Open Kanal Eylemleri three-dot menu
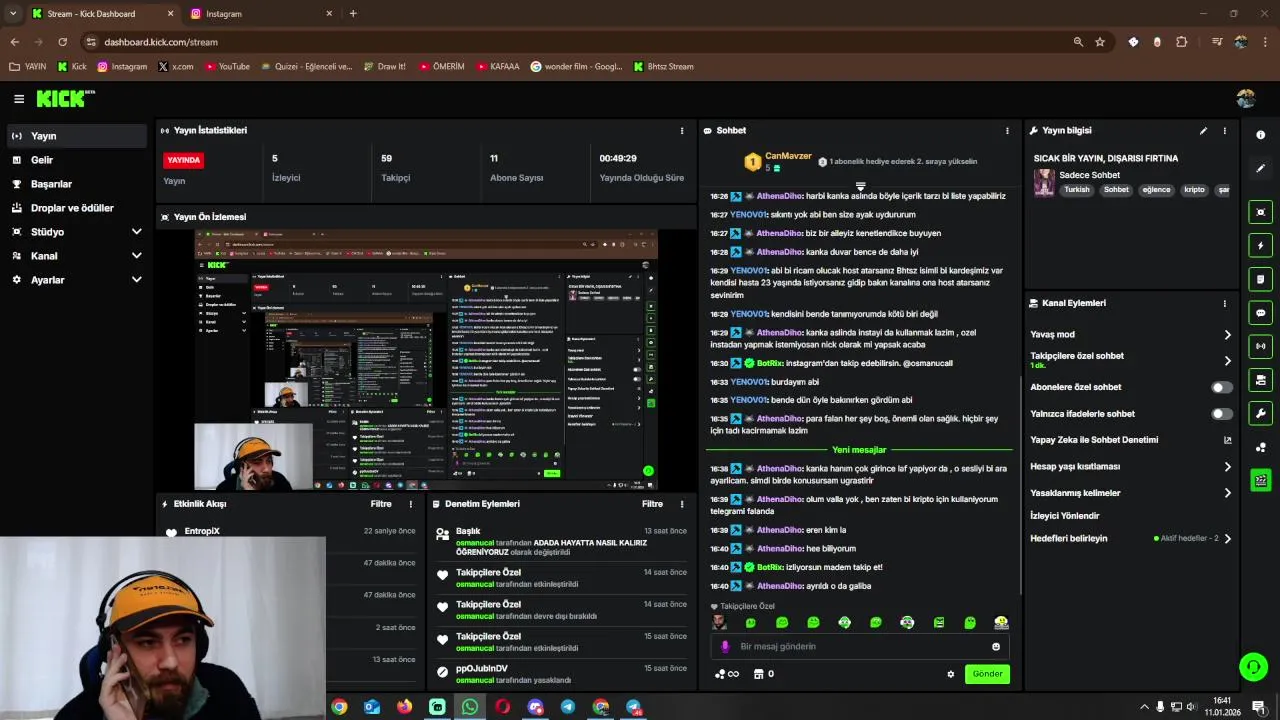The image size is (1280, 720). tap(1224, 303)
